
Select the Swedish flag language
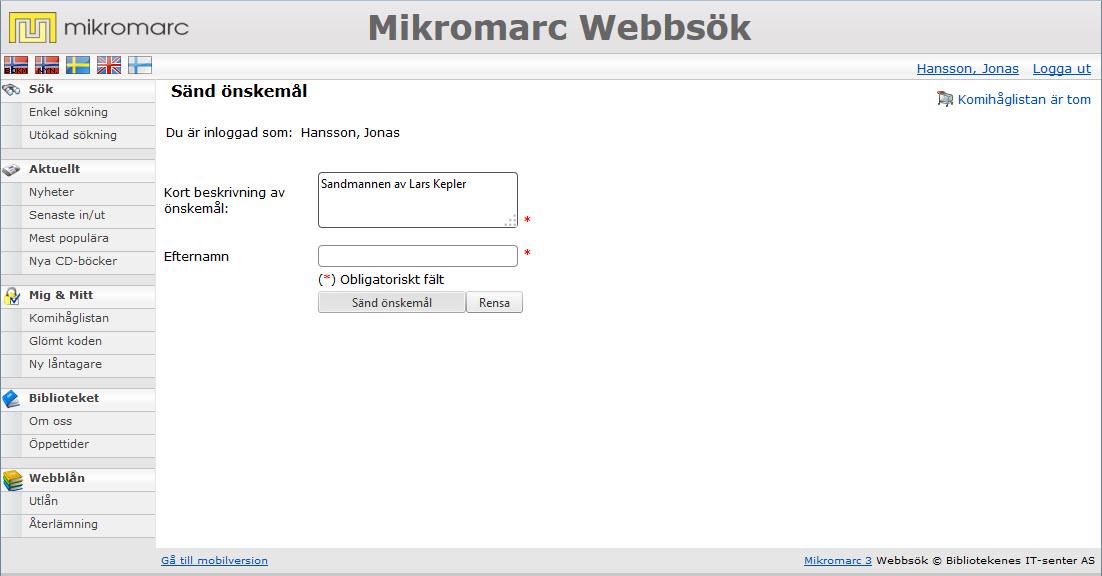78,65
